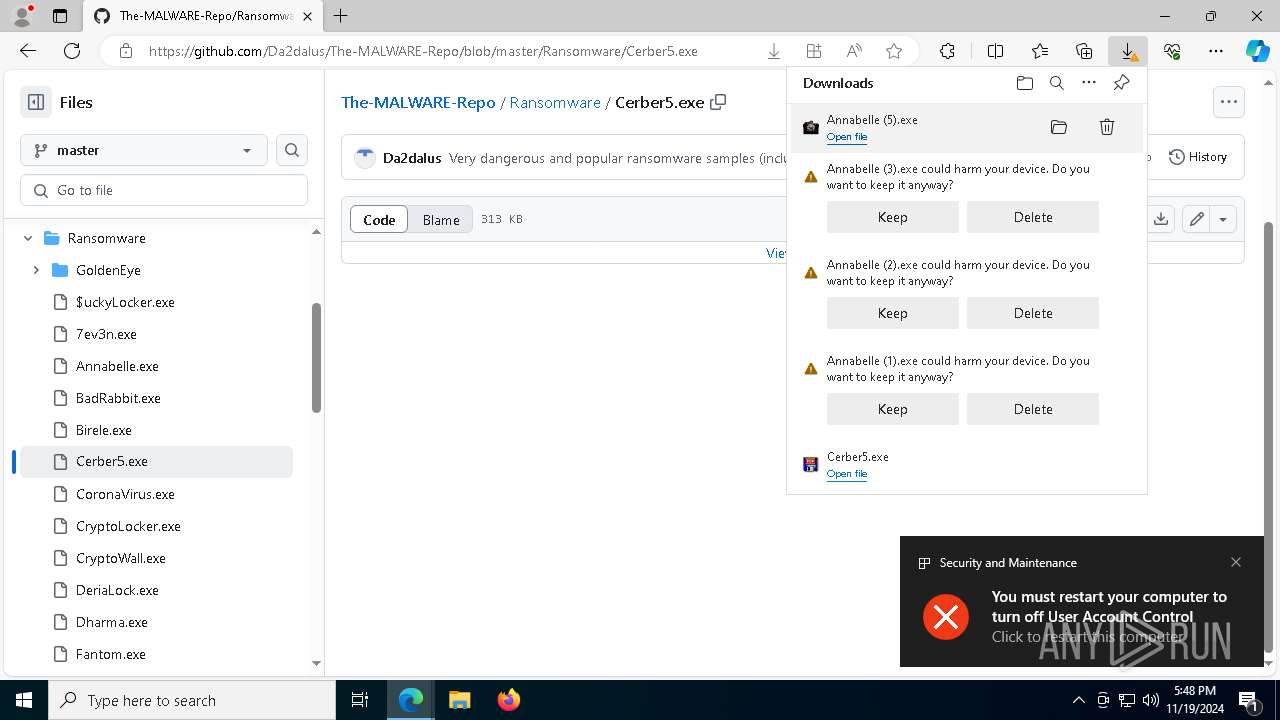Pin the Downloads panel
Screen dimensions: 1280x720
click(x=1122, y=83)
